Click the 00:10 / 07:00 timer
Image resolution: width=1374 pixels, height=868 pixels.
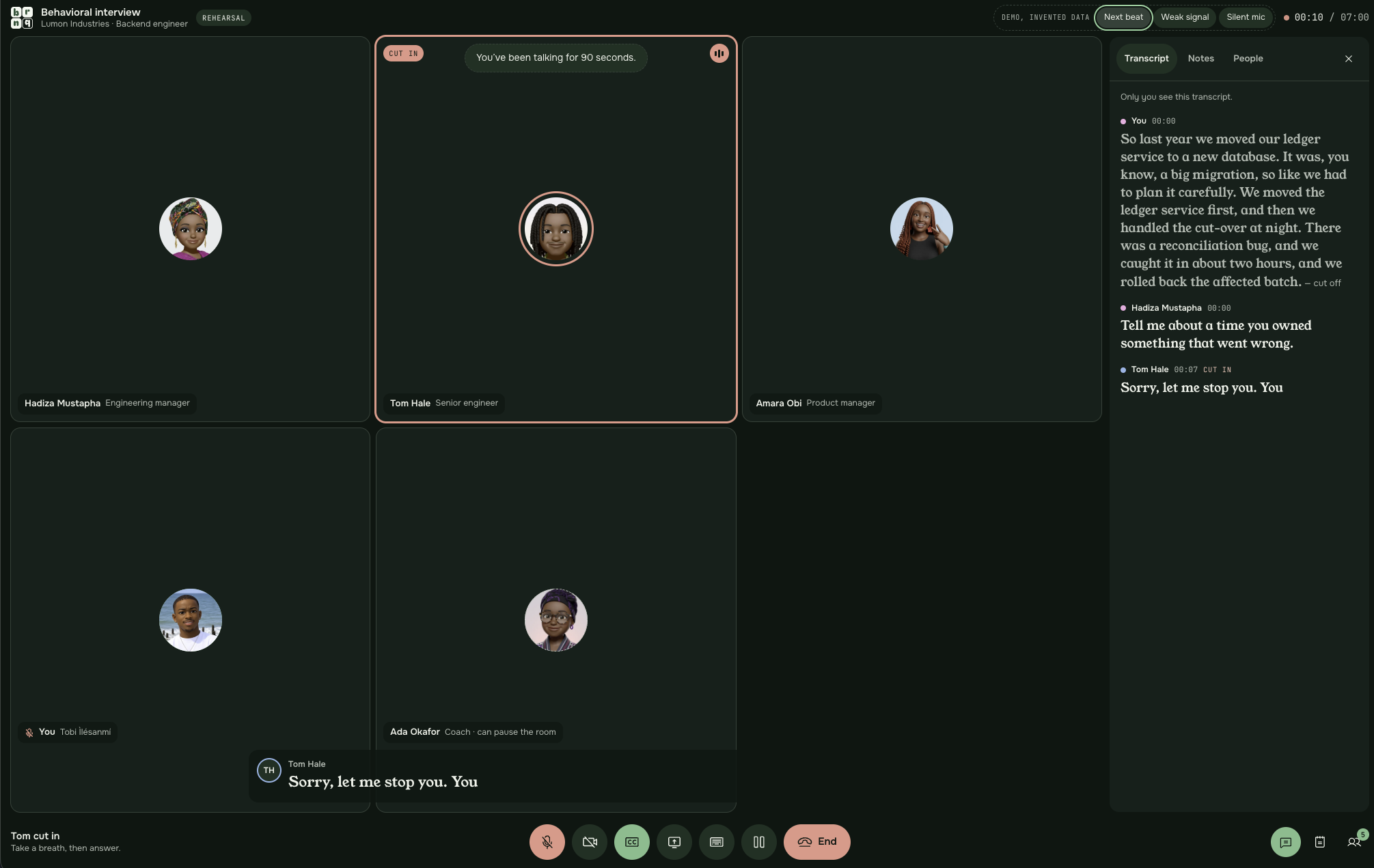[x=1331, y=18]
